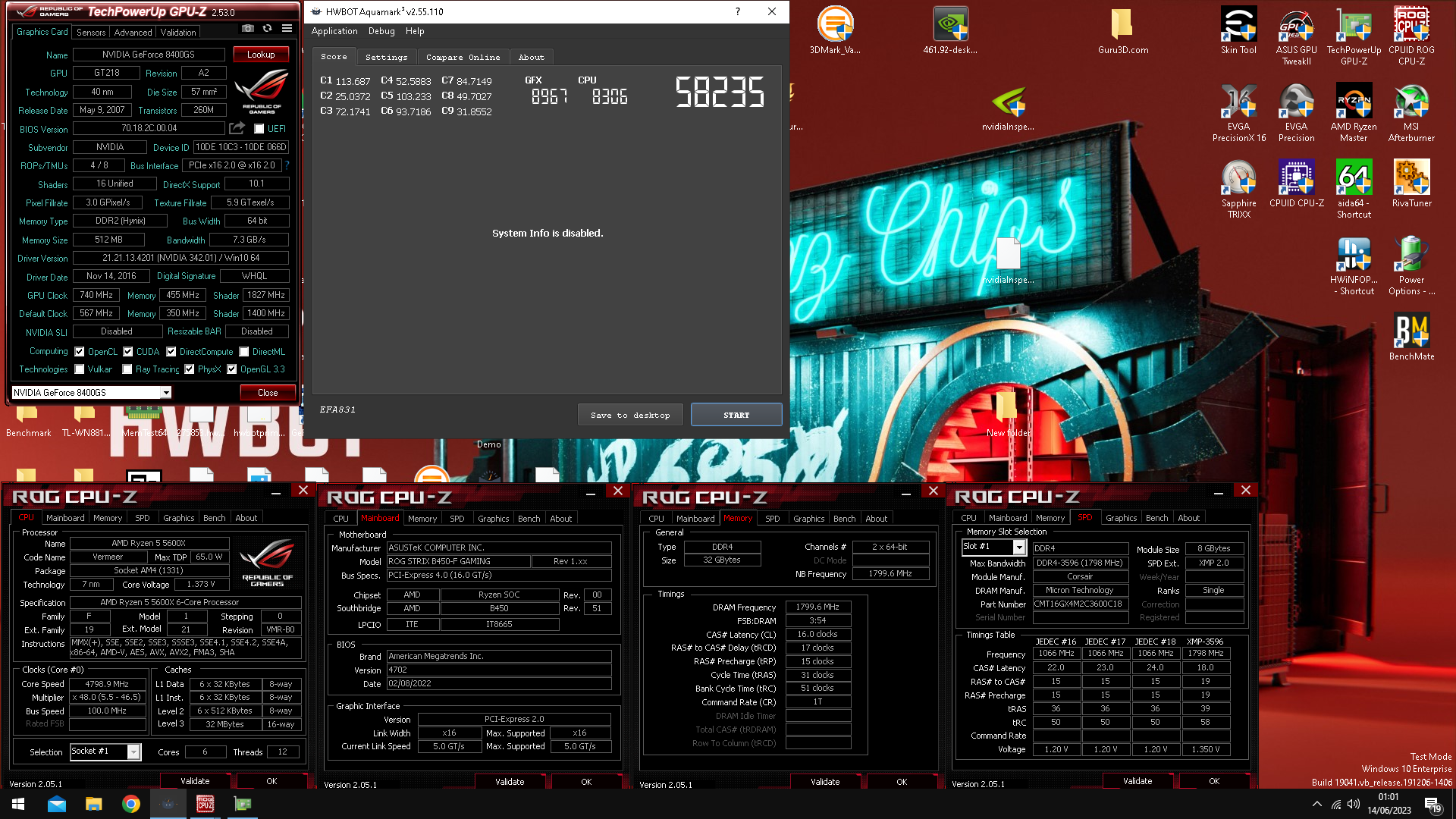This screenshot has height=819, width=1456.
Task: Click bus interface question mark icon
Action: [x=287, y=165]
